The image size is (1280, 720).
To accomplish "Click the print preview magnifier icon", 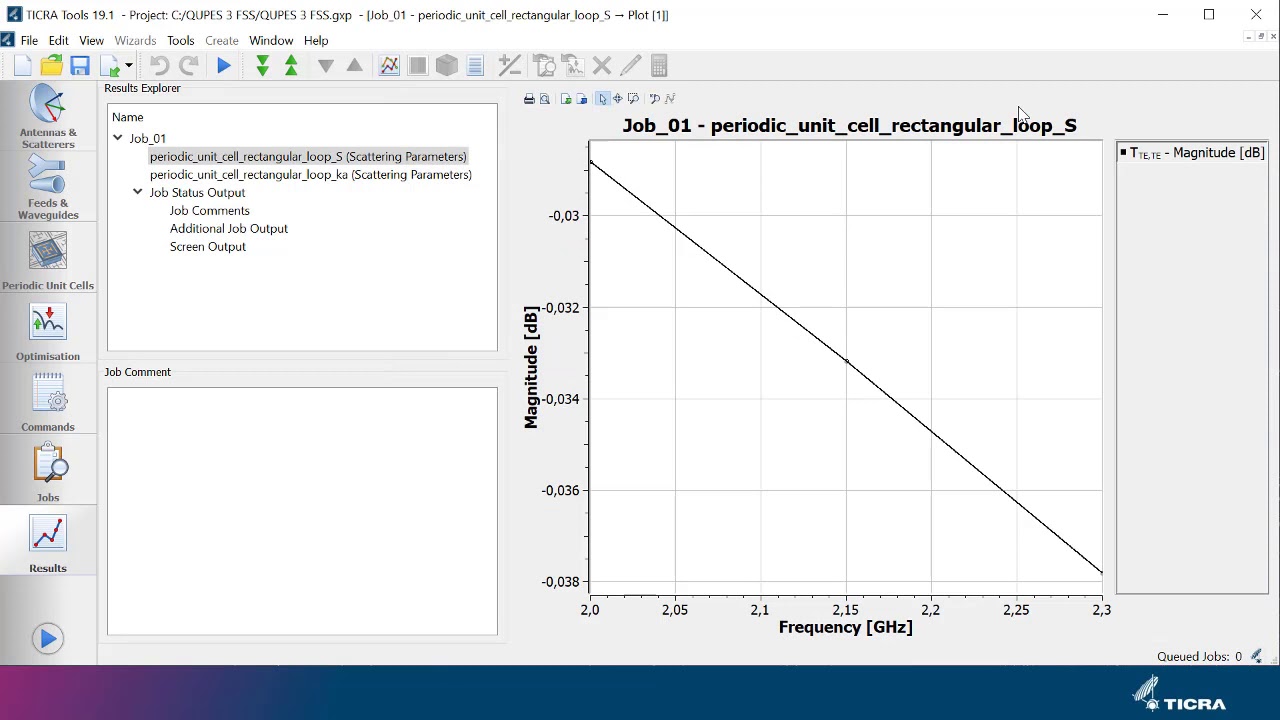I will (x=544, y=99).
